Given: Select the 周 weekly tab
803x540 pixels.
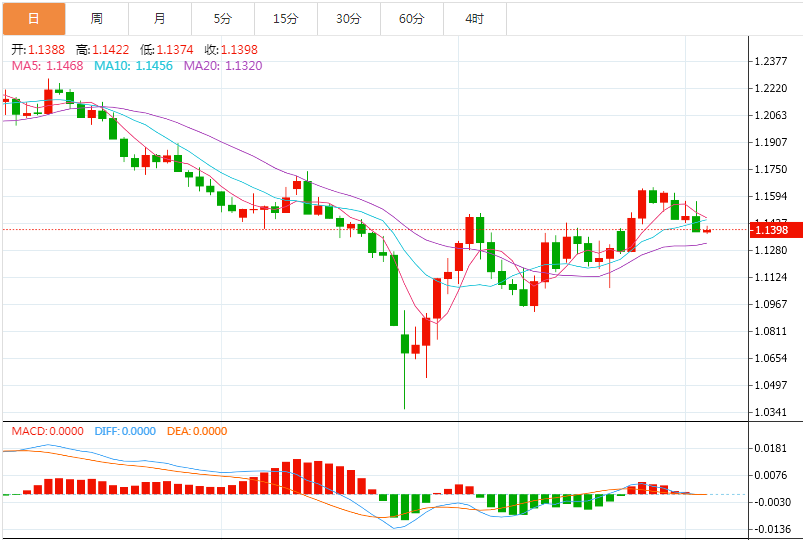Looking at the screenshot, I should point(96,18).
